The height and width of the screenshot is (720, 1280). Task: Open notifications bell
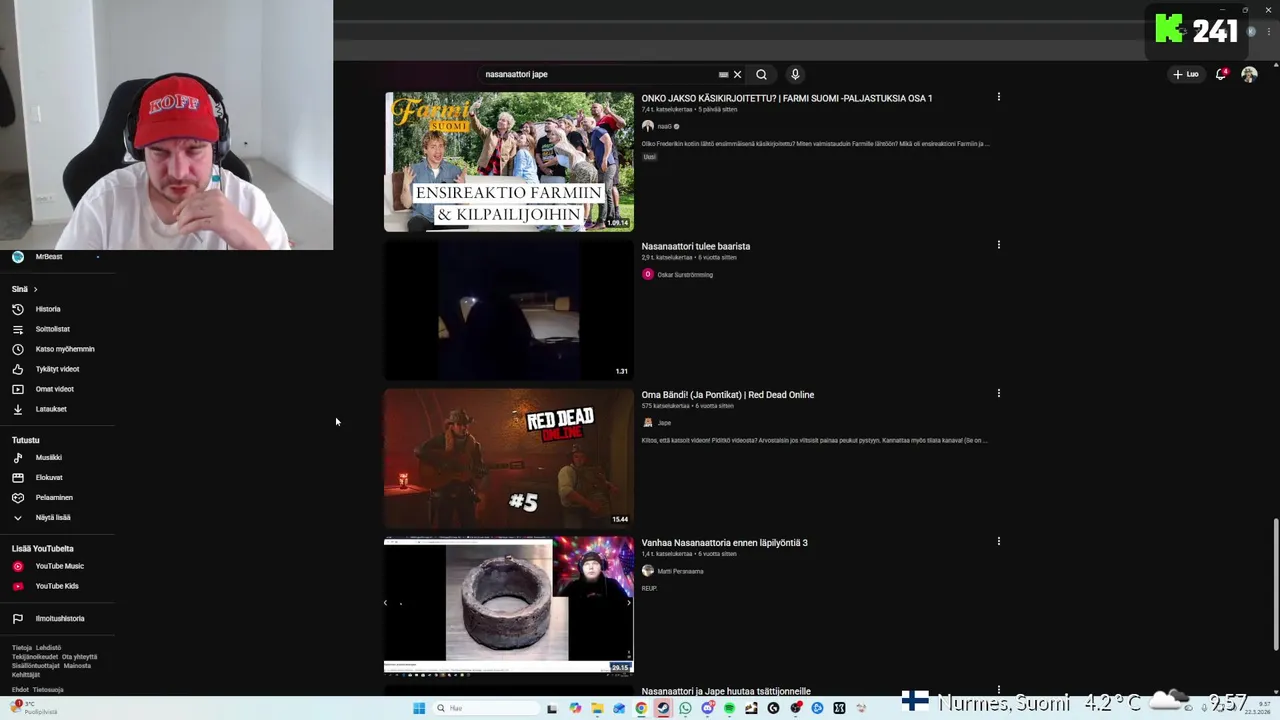coord(1221,74)
